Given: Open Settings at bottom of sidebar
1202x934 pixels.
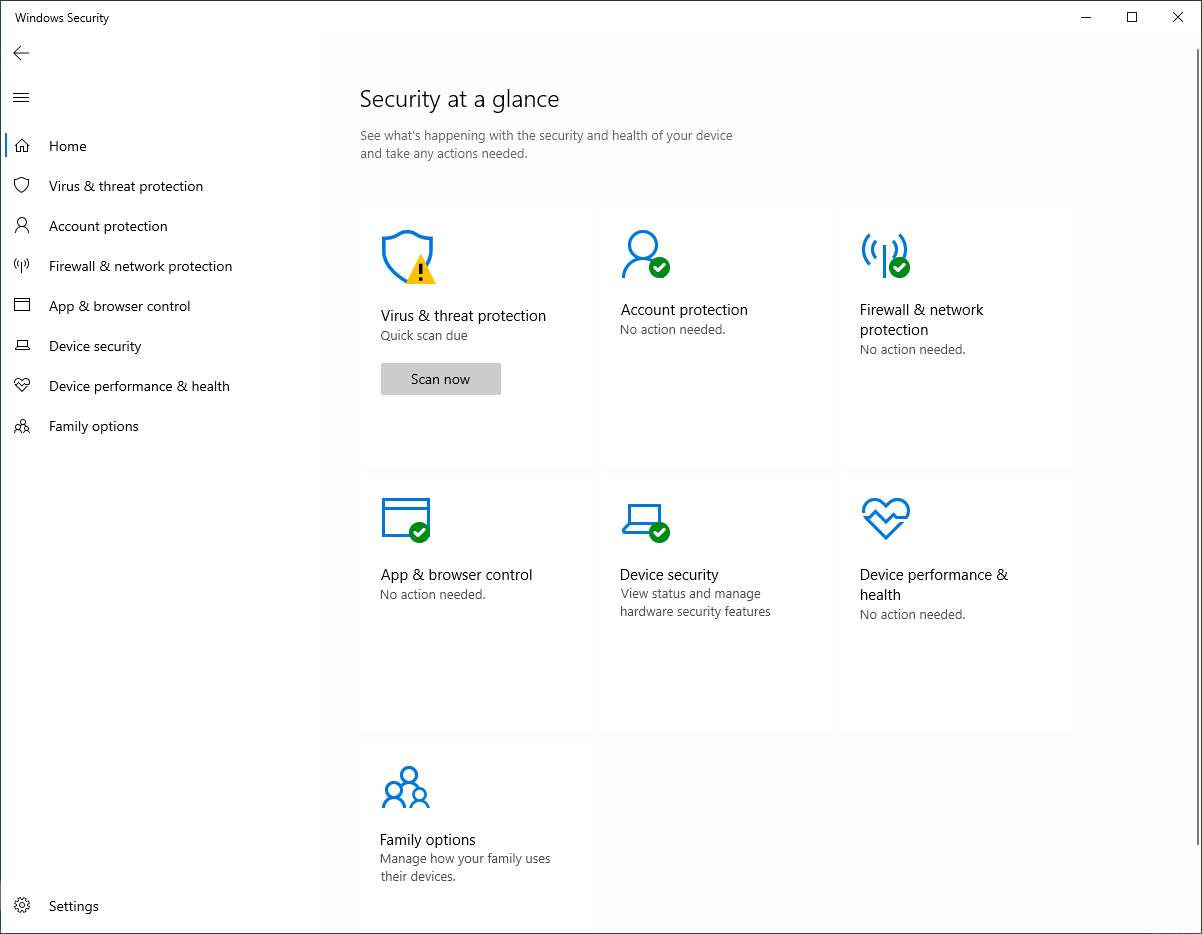Looking at the screenshot, I should (161, 906).
